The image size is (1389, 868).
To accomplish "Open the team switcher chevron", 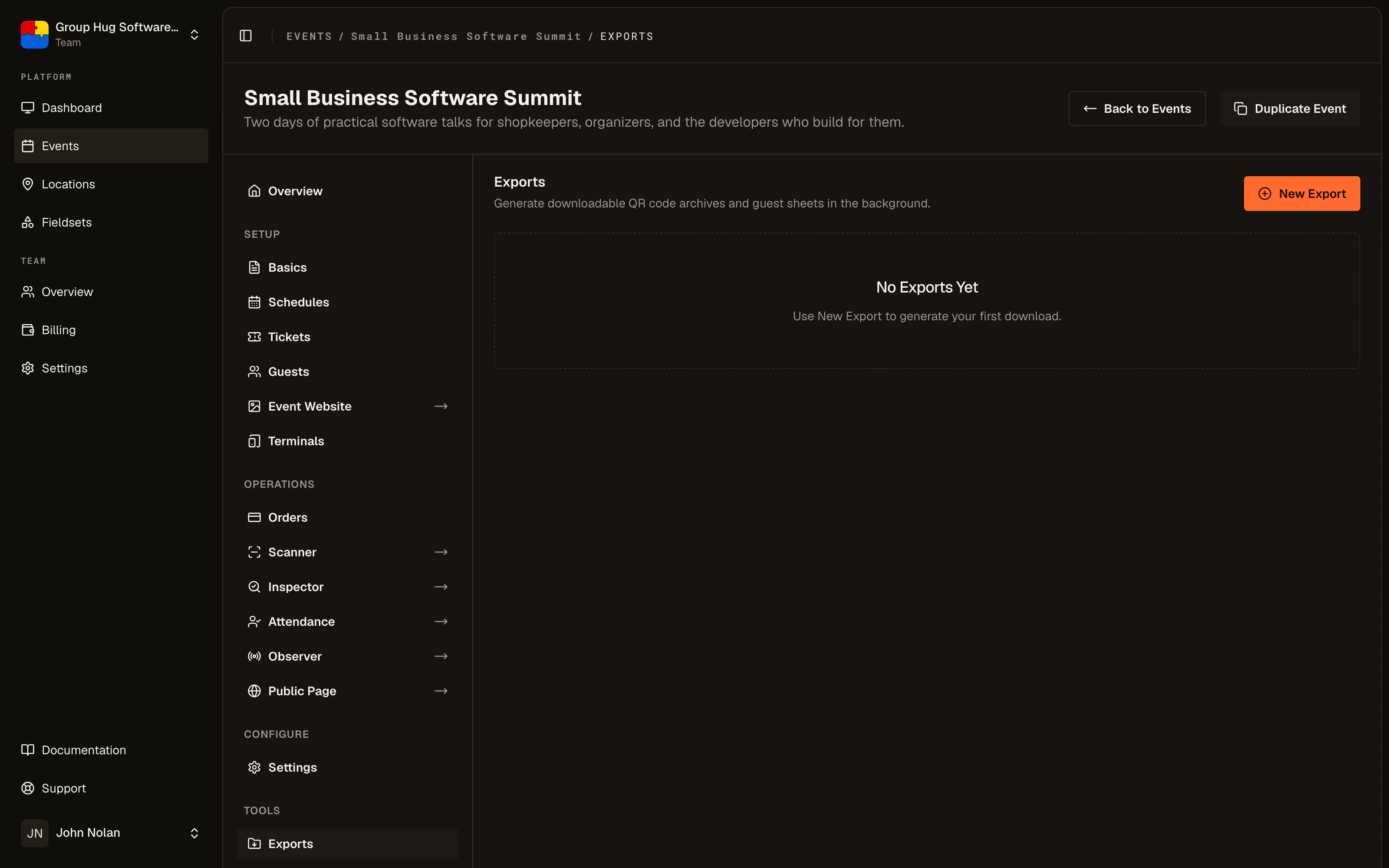I will (x=194, y=35).
